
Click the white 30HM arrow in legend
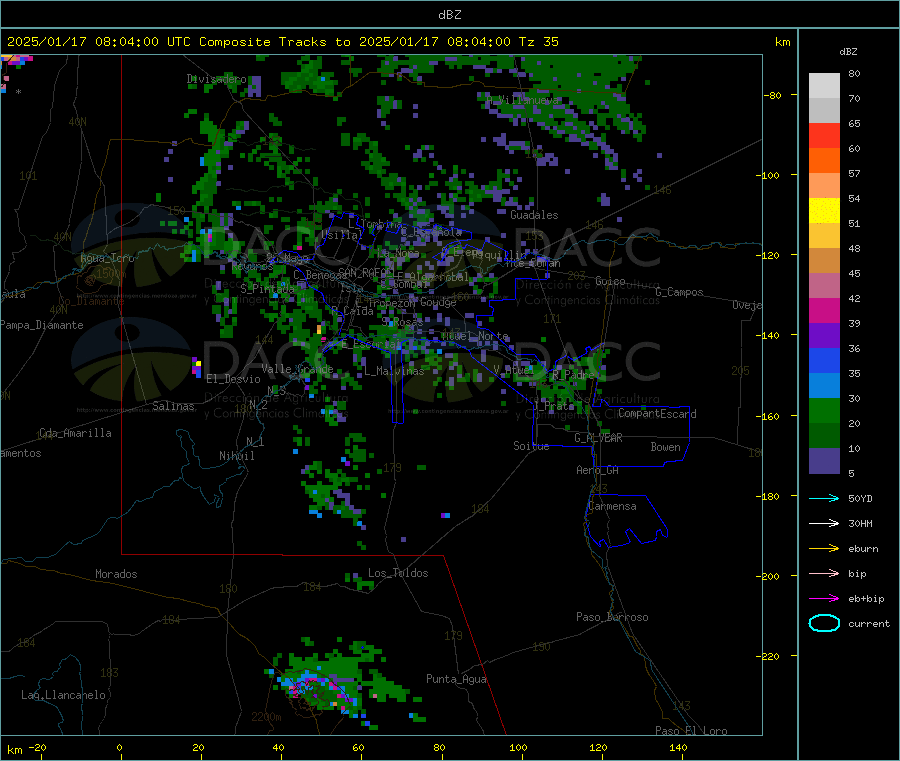(824, 523)
